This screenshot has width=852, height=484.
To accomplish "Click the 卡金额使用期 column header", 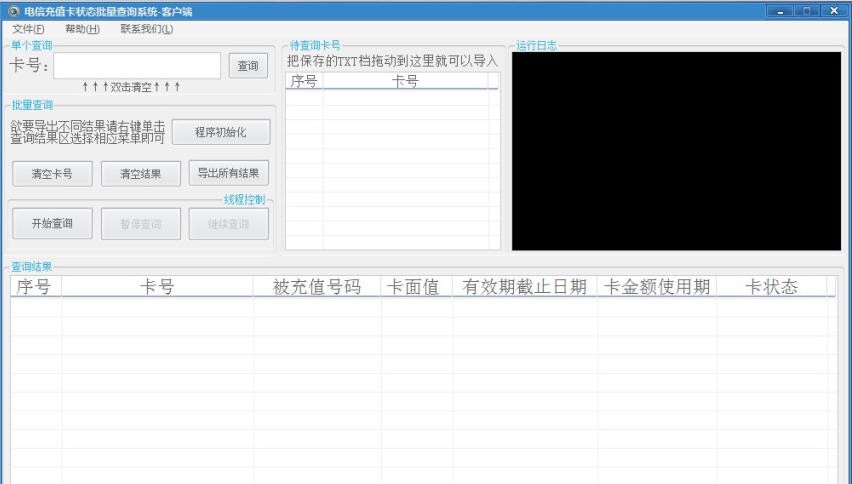I will [657, 287].
